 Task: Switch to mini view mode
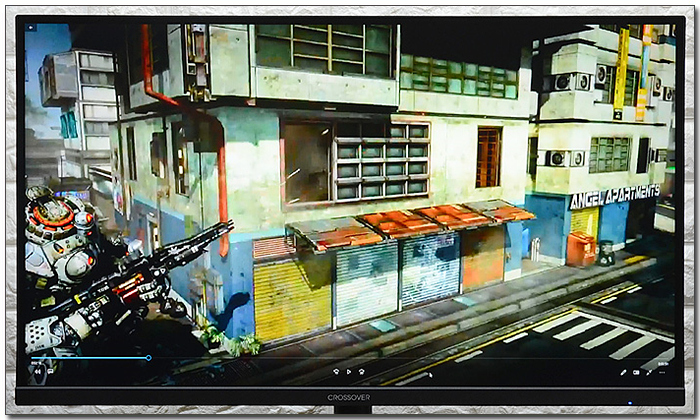tap(636, 372)
